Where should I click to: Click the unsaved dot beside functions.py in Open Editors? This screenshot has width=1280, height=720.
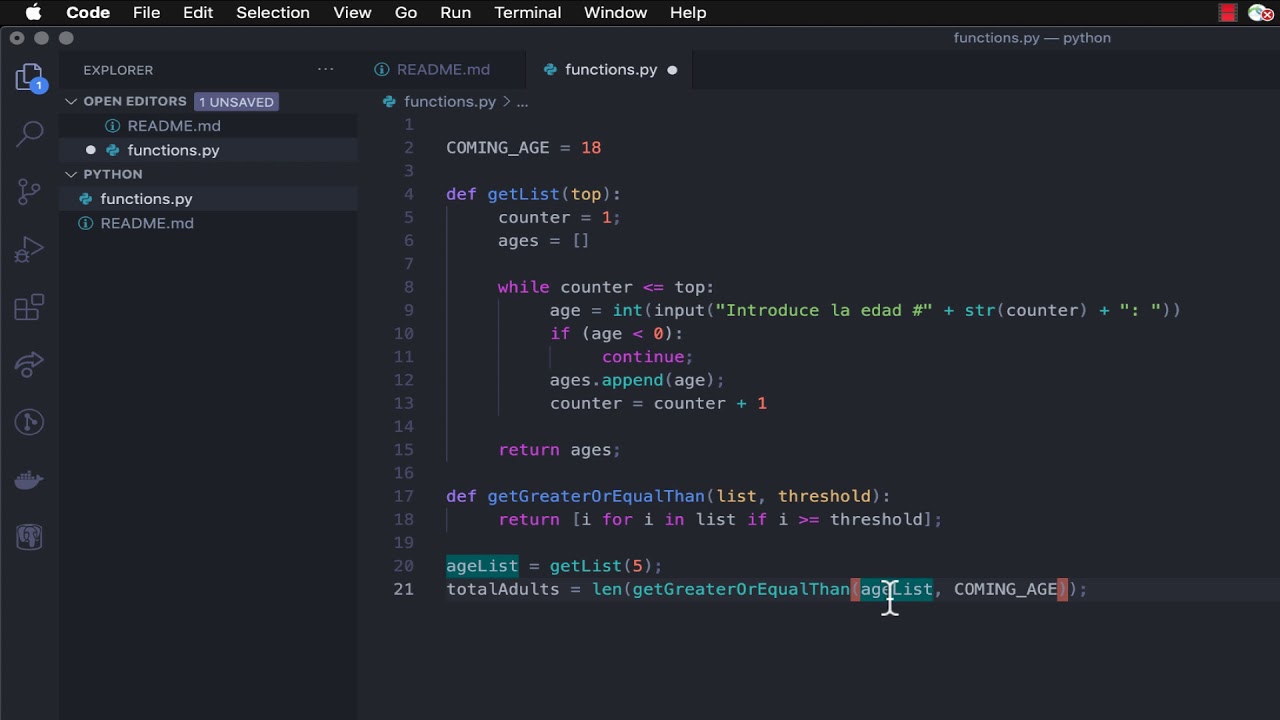pos(90,150)
